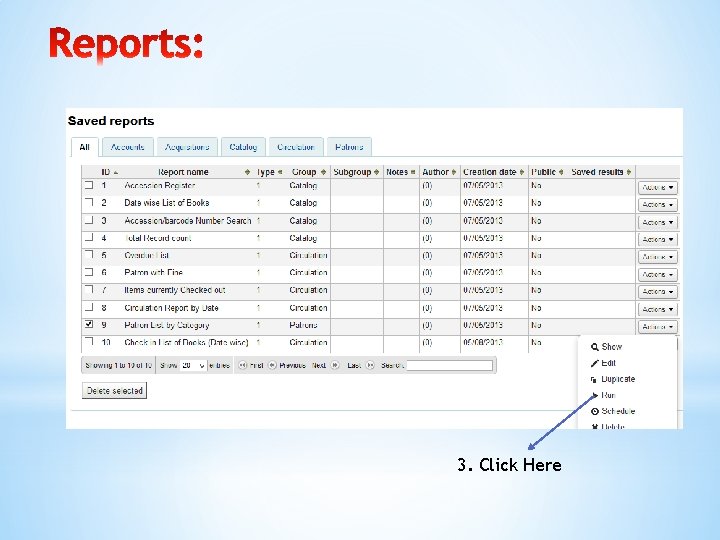The image size is (720, 540).
Task: Click the 'Patrons' group cell
Action: click(303, 325)
